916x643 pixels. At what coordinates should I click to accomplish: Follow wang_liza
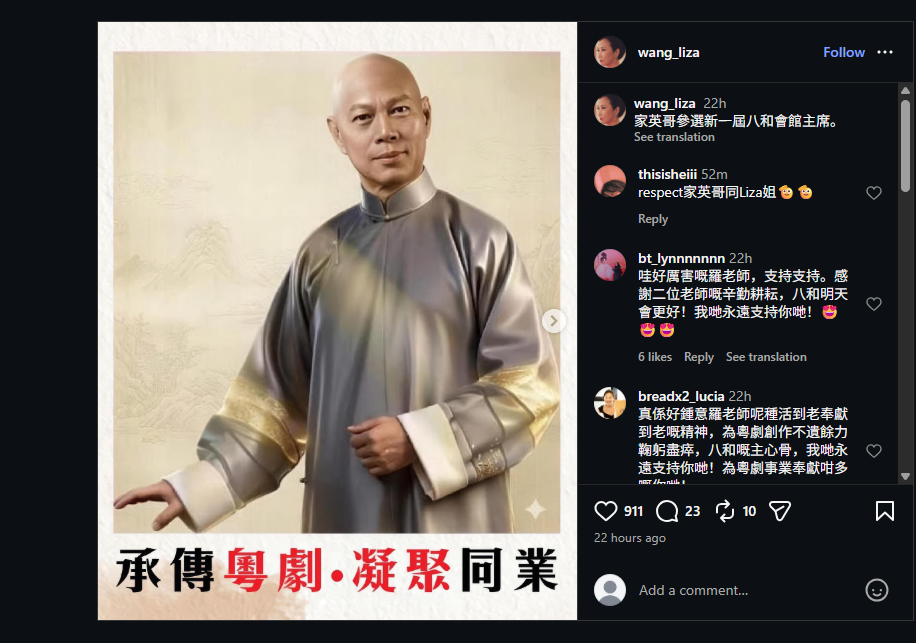pos(844,52)
